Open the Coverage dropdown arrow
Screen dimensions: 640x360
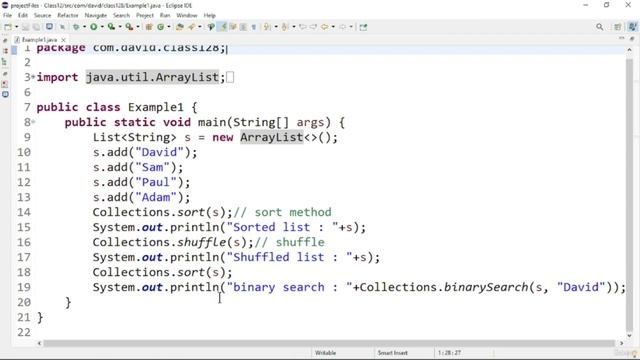(x=120, y=27)
